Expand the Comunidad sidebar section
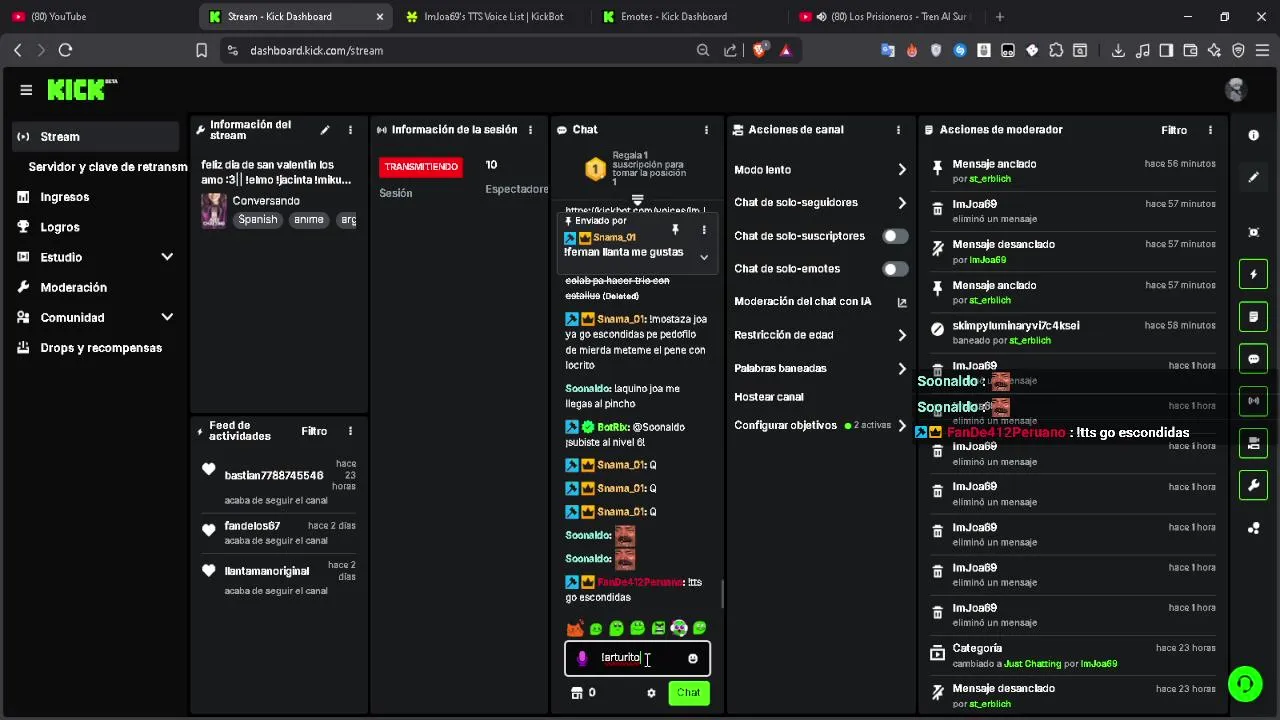The image size is (1280, 720). click(167, 317)
